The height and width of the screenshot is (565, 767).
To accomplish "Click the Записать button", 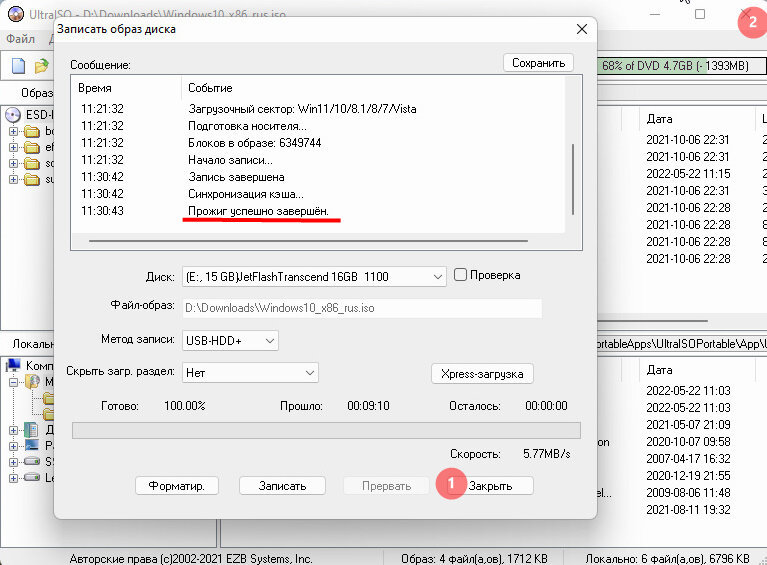I will click(282, 486).
